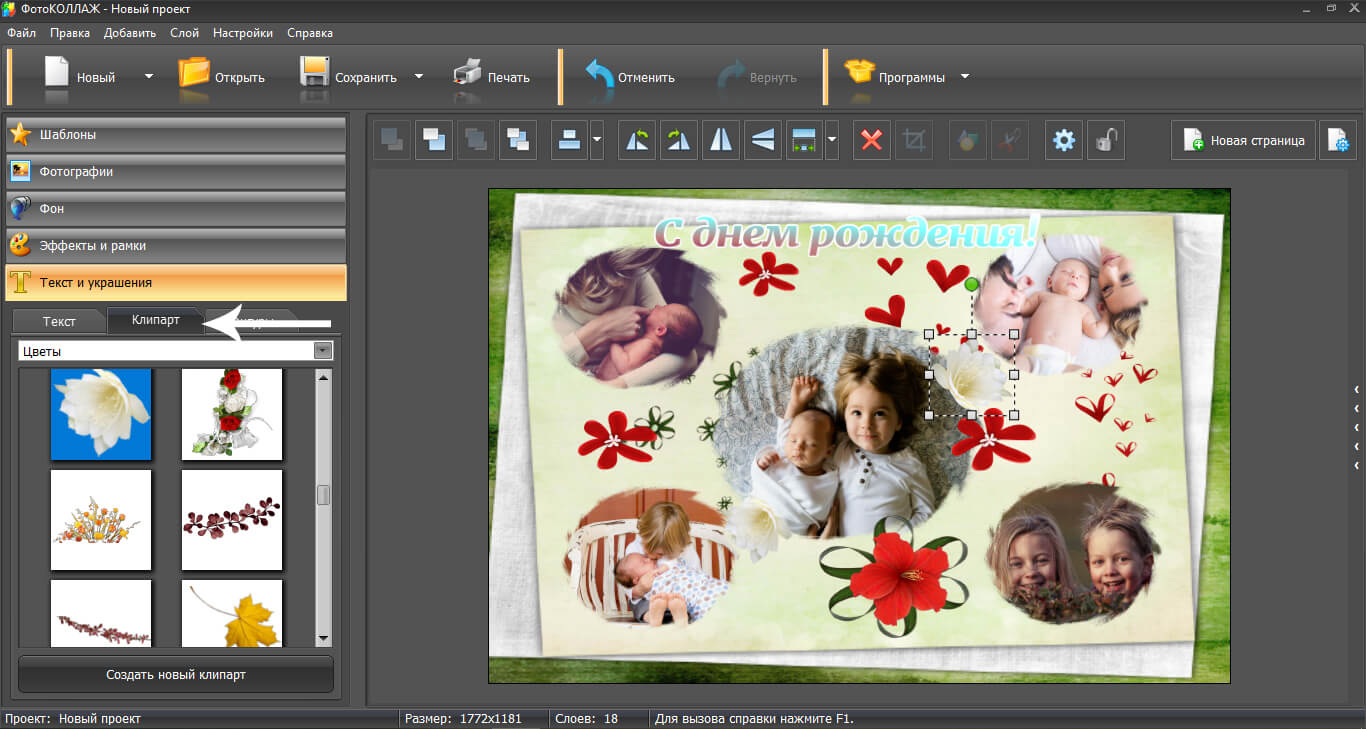Viewport: 1366px width, 729px height.
Task: Expand the dropdown arrow next to Сохранить
Action: point(419,76)
